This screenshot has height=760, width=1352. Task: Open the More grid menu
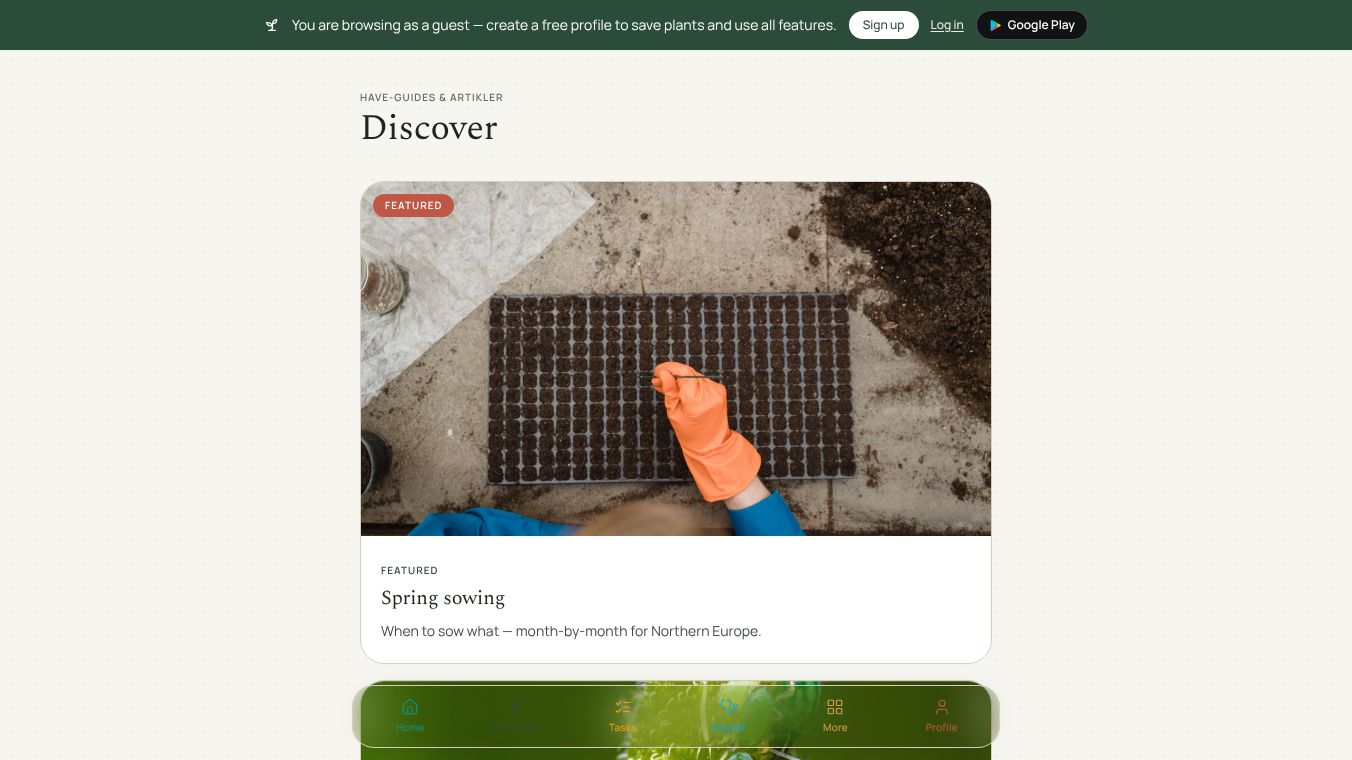click(x=835, y=716)
